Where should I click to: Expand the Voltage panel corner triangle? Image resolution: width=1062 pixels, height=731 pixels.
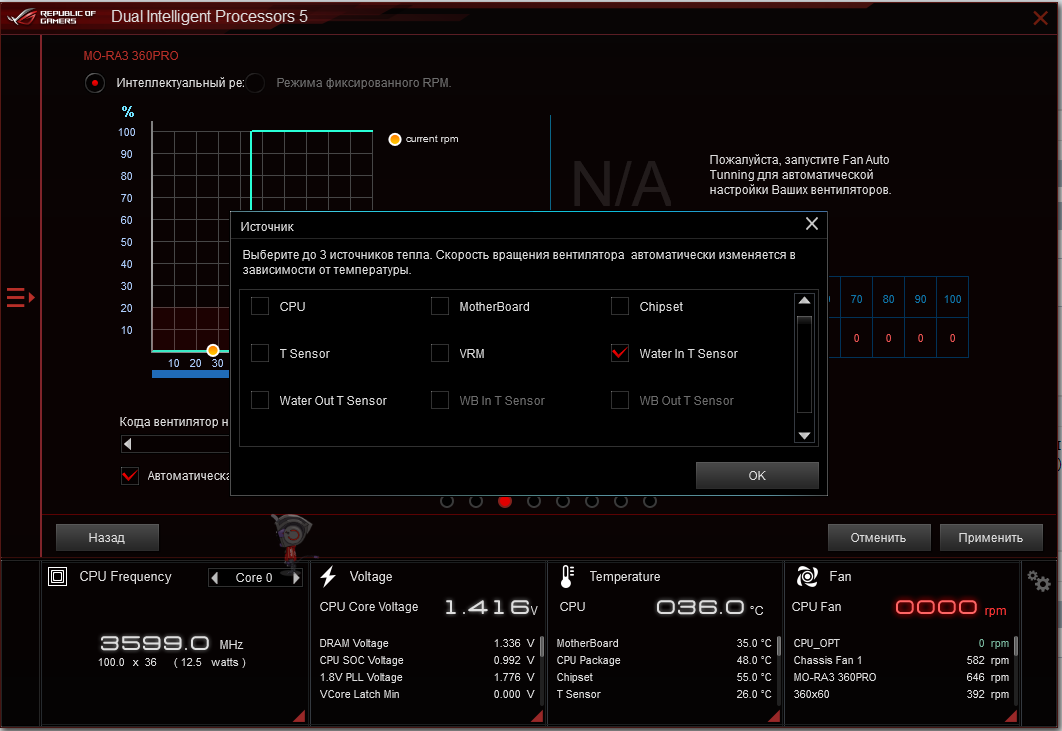pyautogui.click(x=537, y=716)
